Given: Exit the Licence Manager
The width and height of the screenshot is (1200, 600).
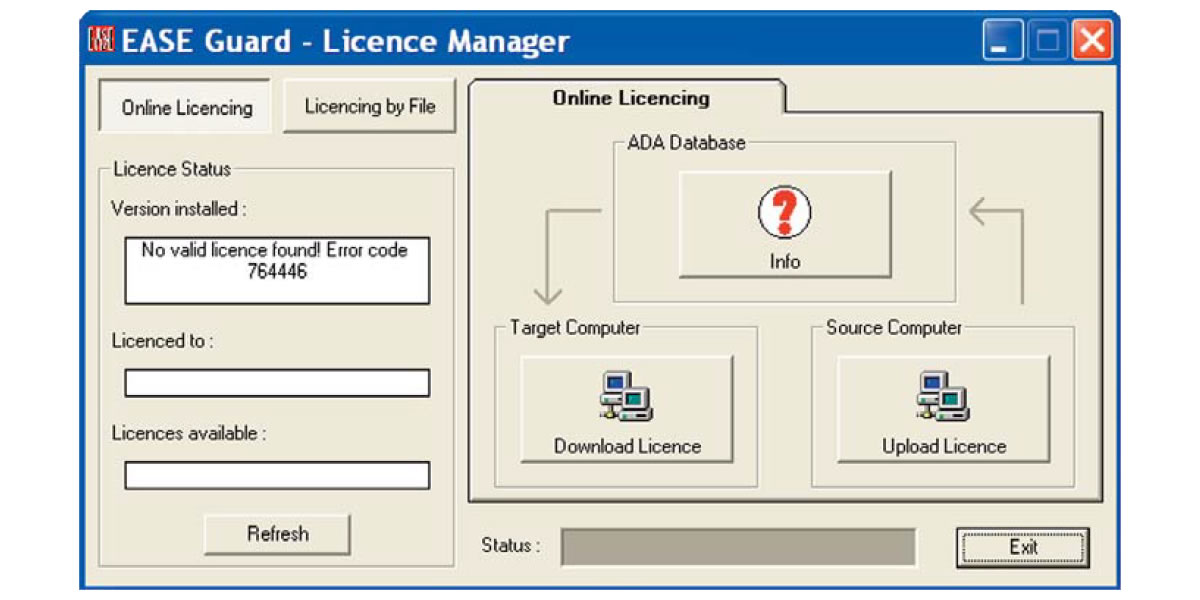Looking at the screenshot, I should [x=1023, y=547].
